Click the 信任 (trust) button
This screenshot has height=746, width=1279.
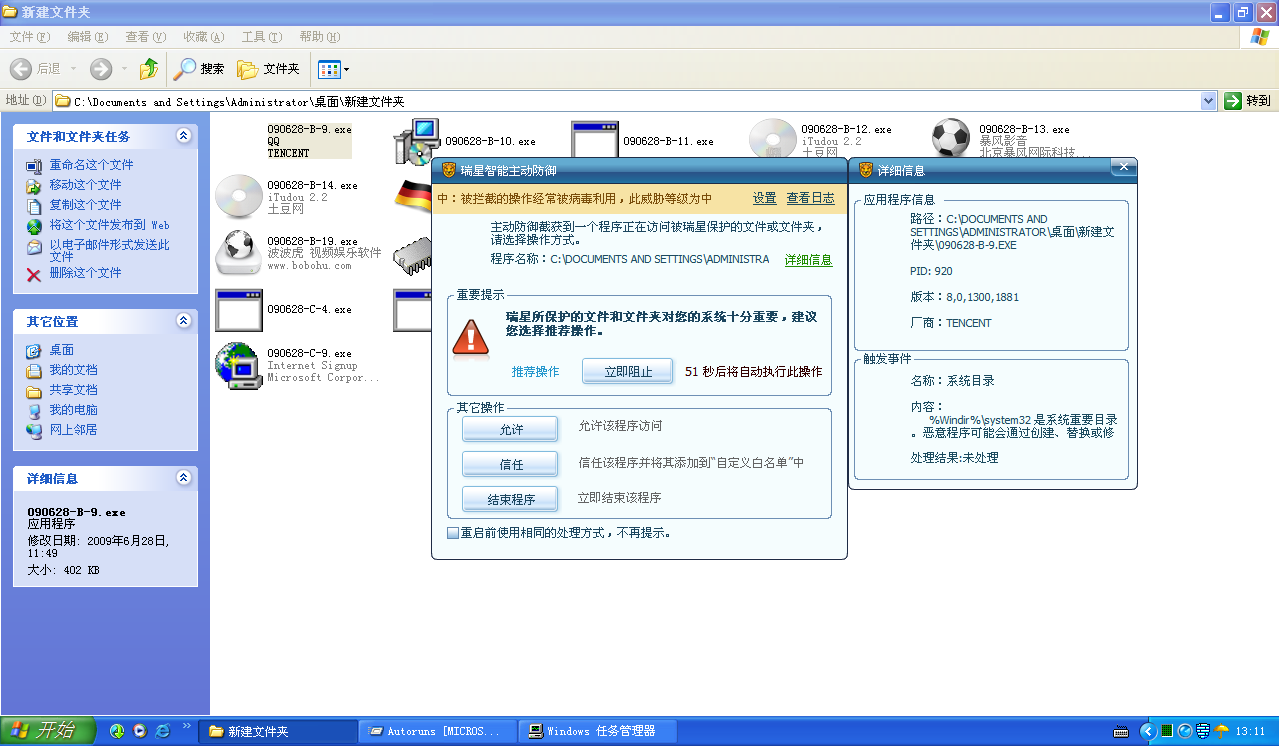pos(511,464)
